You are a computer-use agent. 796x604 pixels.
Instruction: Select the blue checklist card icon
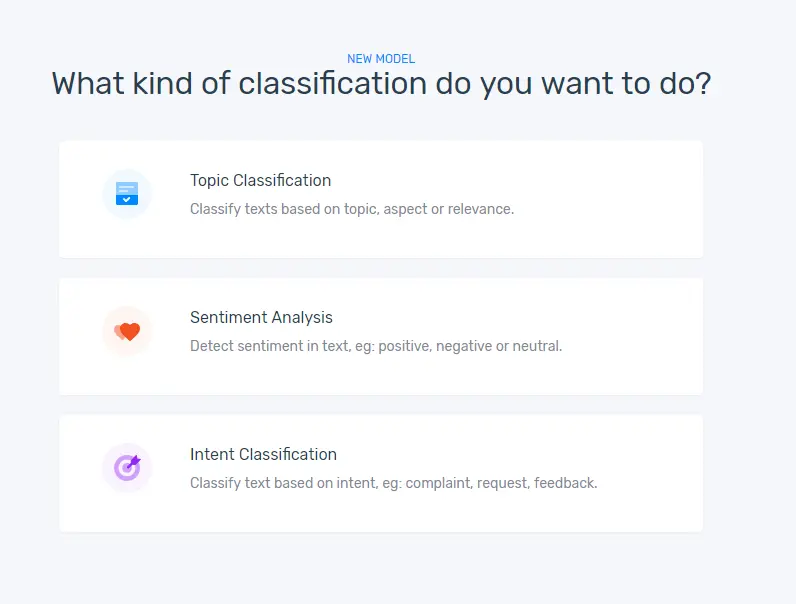point(127,194)
